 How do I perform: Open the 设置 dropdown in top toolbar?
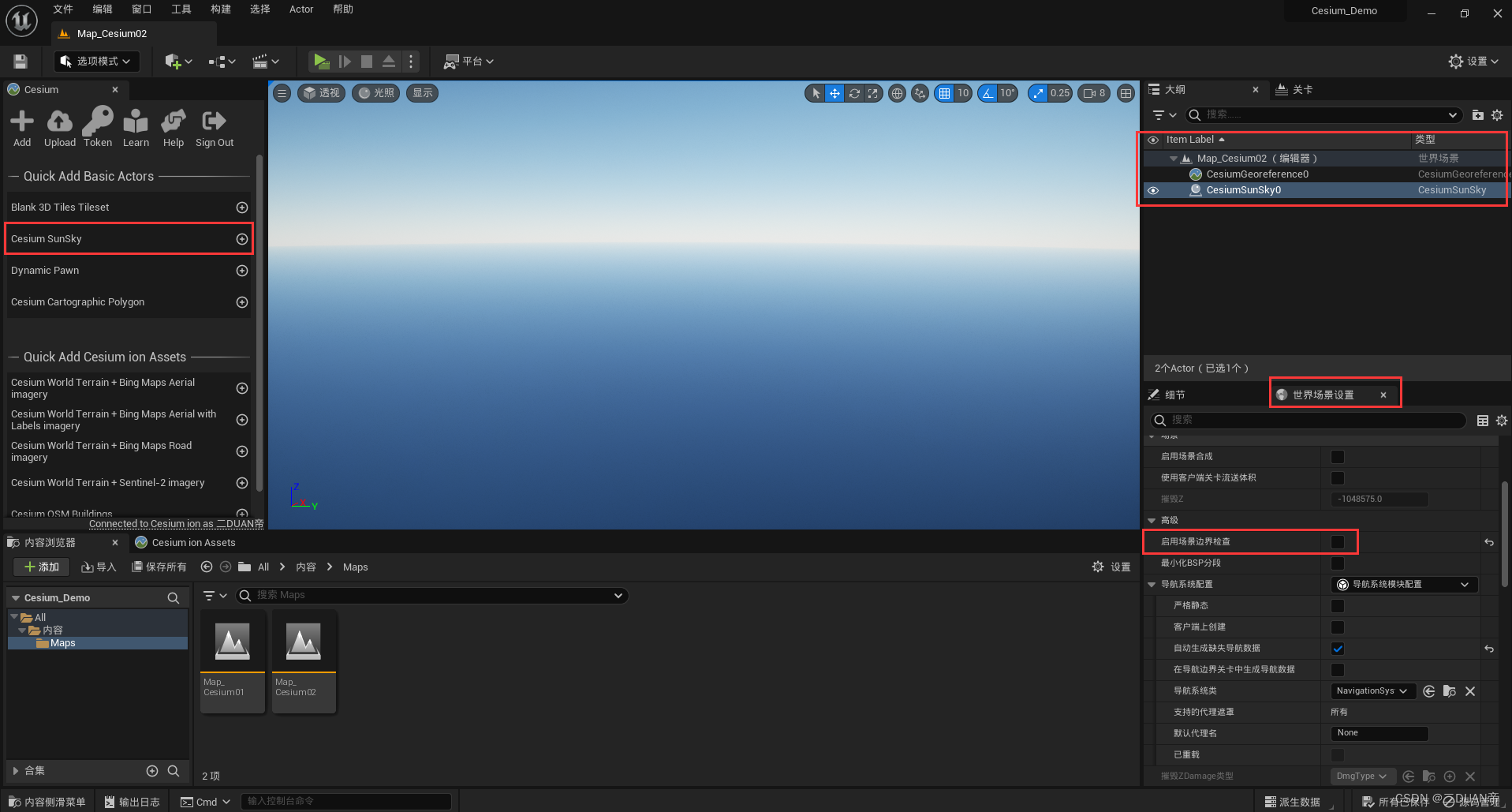point(1473,62)
